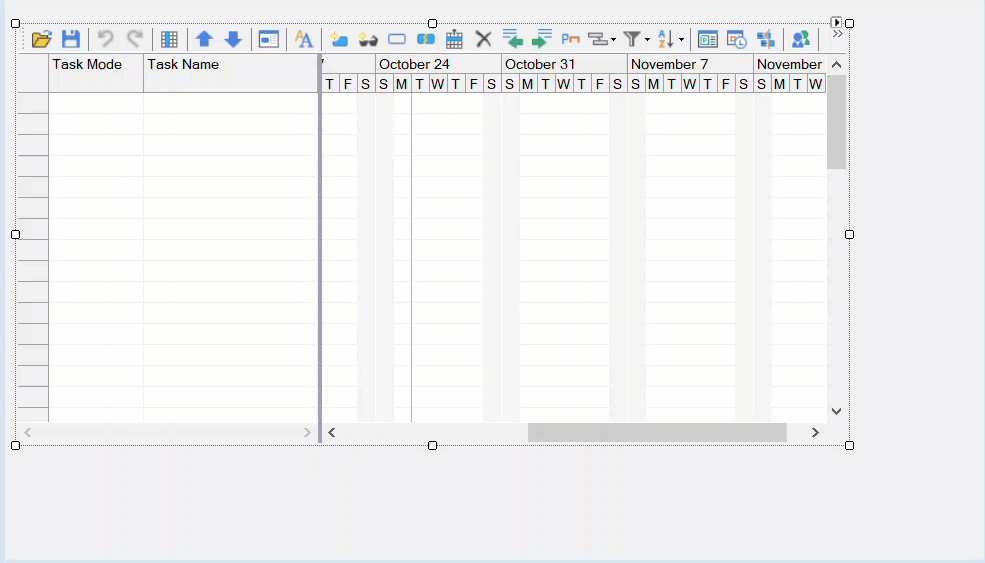Click the calendar icon in toolbar
Screen dimensions: 985x563
[x=454, y=39]
